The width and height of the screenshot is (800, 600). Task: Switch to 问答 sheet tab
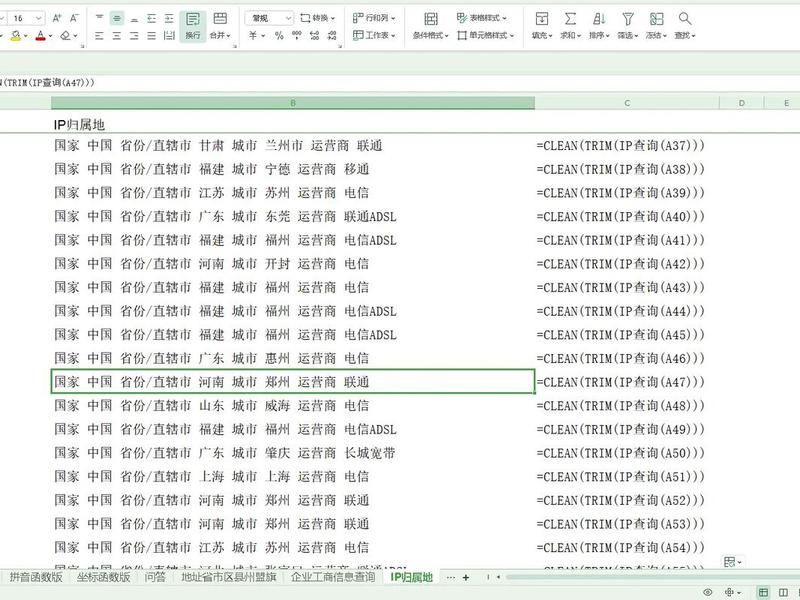point(155,577)
